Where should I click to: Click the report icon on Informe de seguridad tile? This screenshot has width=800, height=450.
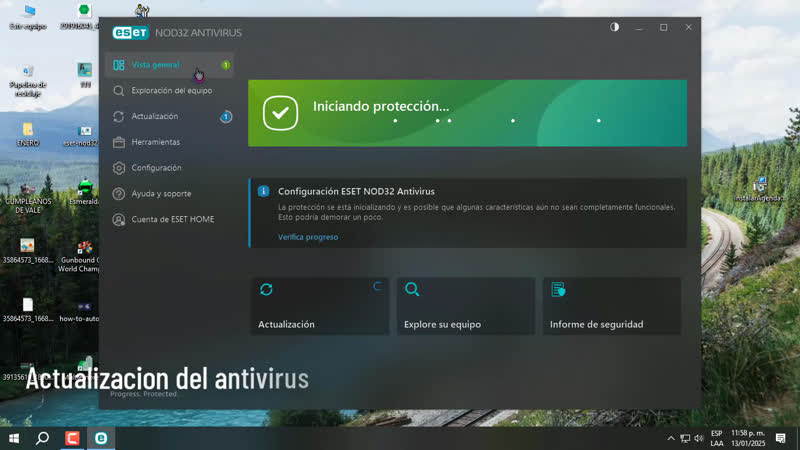tap(558, 289)
